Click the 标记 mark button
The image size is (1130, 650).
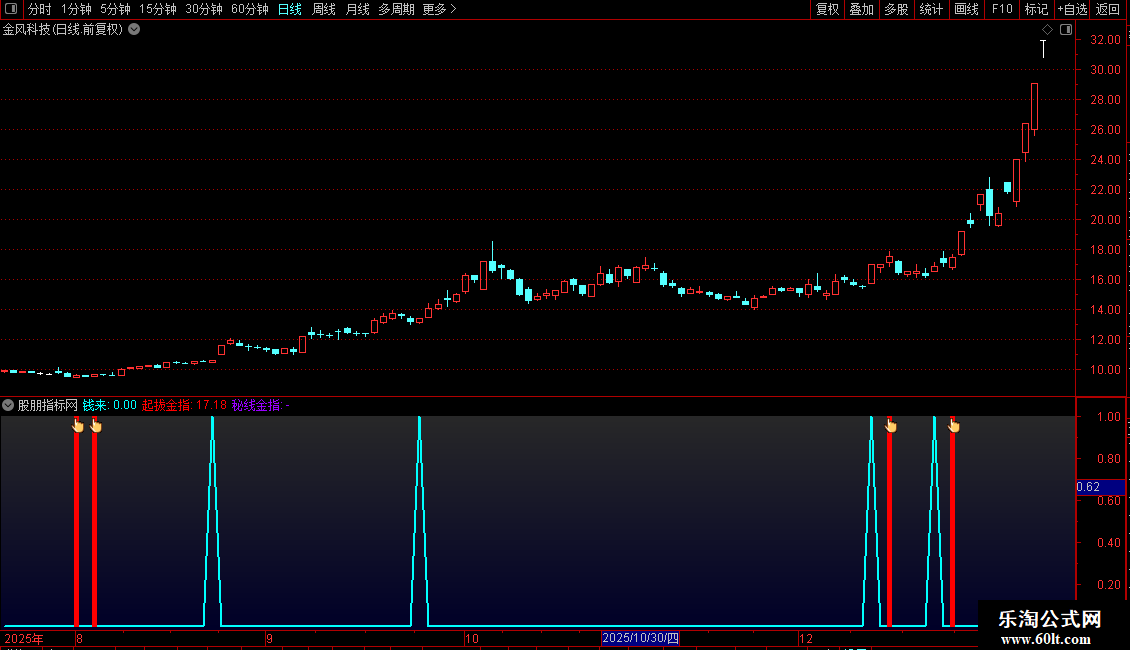pos(1036,9)
